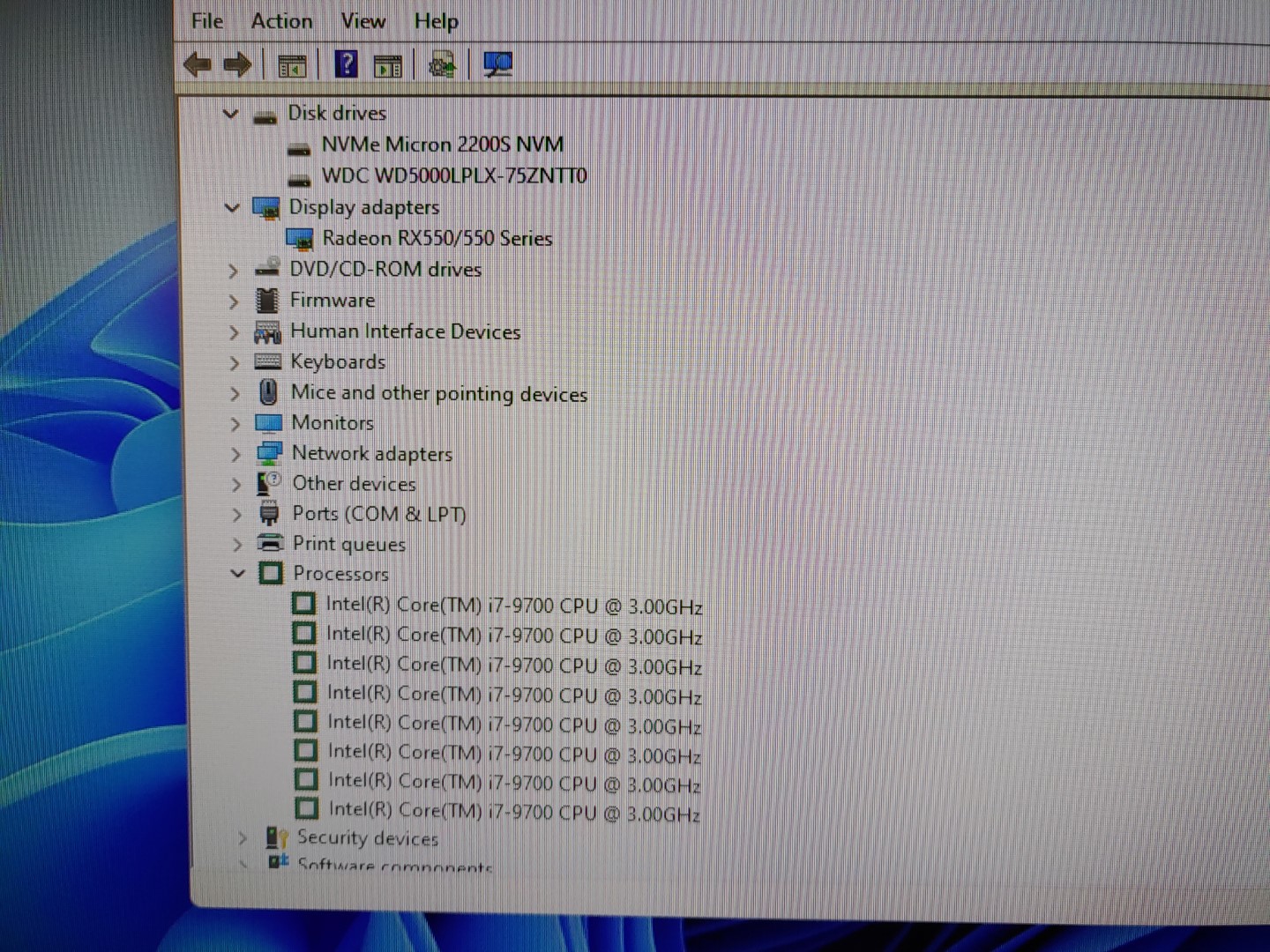Expand the Other devices node
This screenshot has height=952, width=1270.
click(235, 484)
